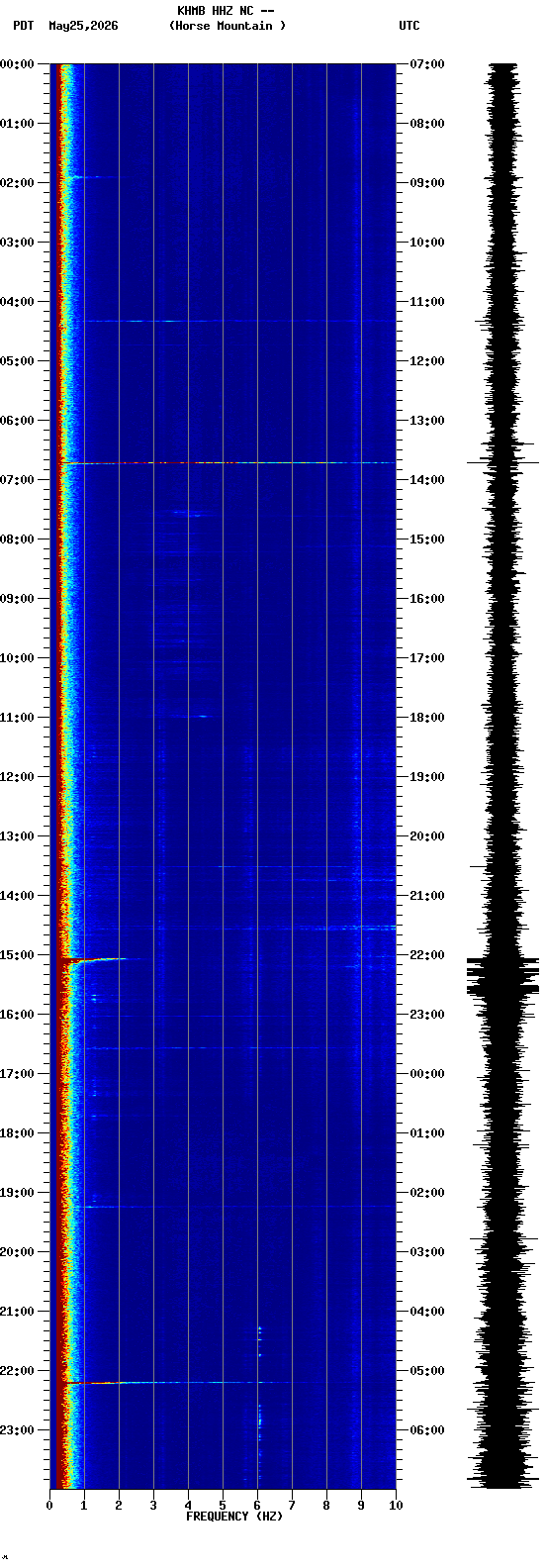Select the 20:00 label on the UTC axis

pyautogui.click(x=427, y=836)
